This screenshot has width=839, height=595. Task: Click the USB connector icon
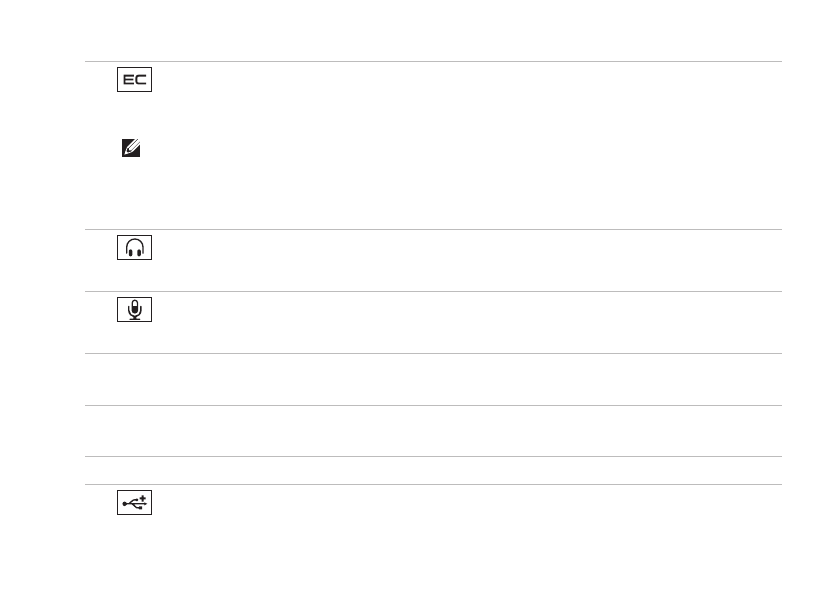135,504
